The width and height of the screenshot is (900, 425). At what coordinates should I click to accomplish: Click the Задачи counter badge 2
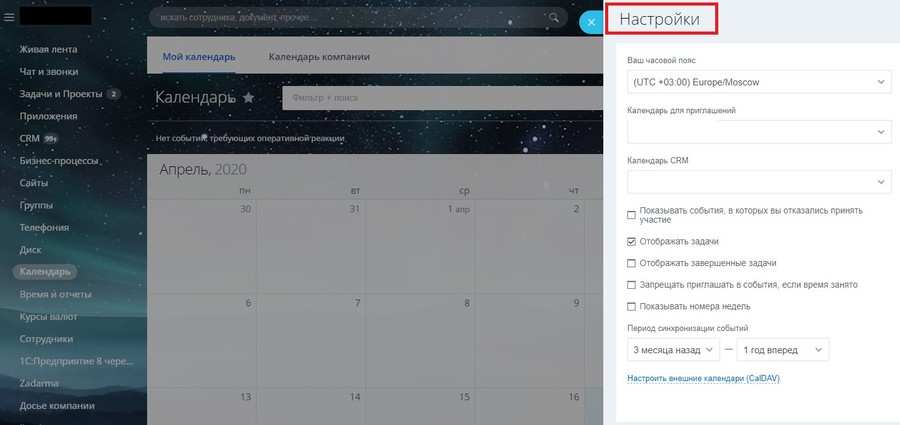coord(114,94)
